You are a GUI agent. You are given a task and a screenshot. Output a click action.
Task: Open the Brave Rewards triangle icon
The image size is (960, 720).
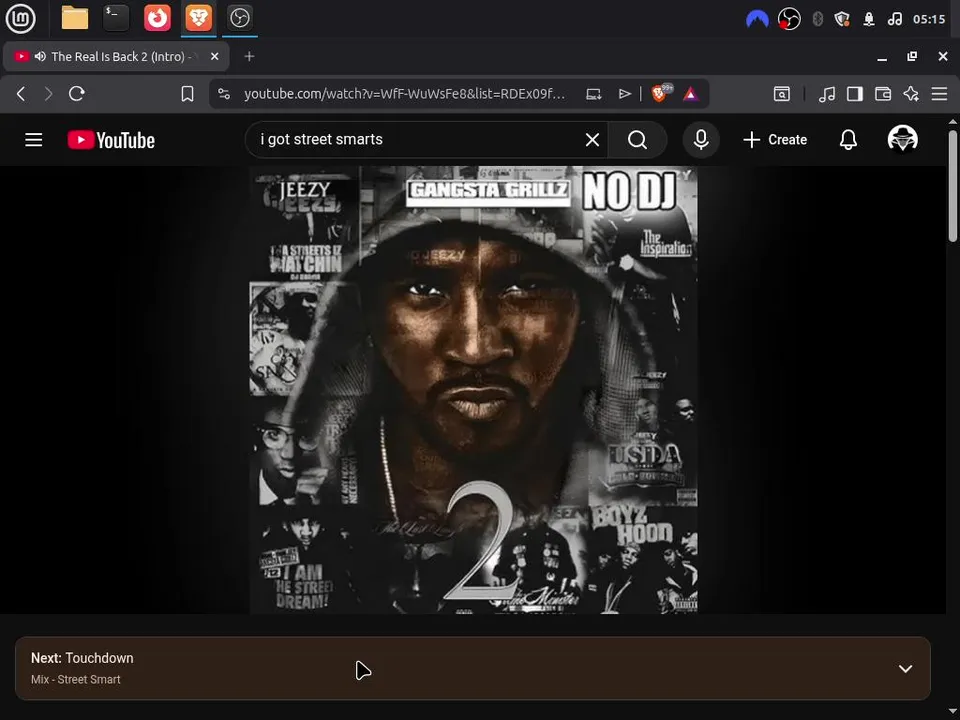[x=691, y=94]
